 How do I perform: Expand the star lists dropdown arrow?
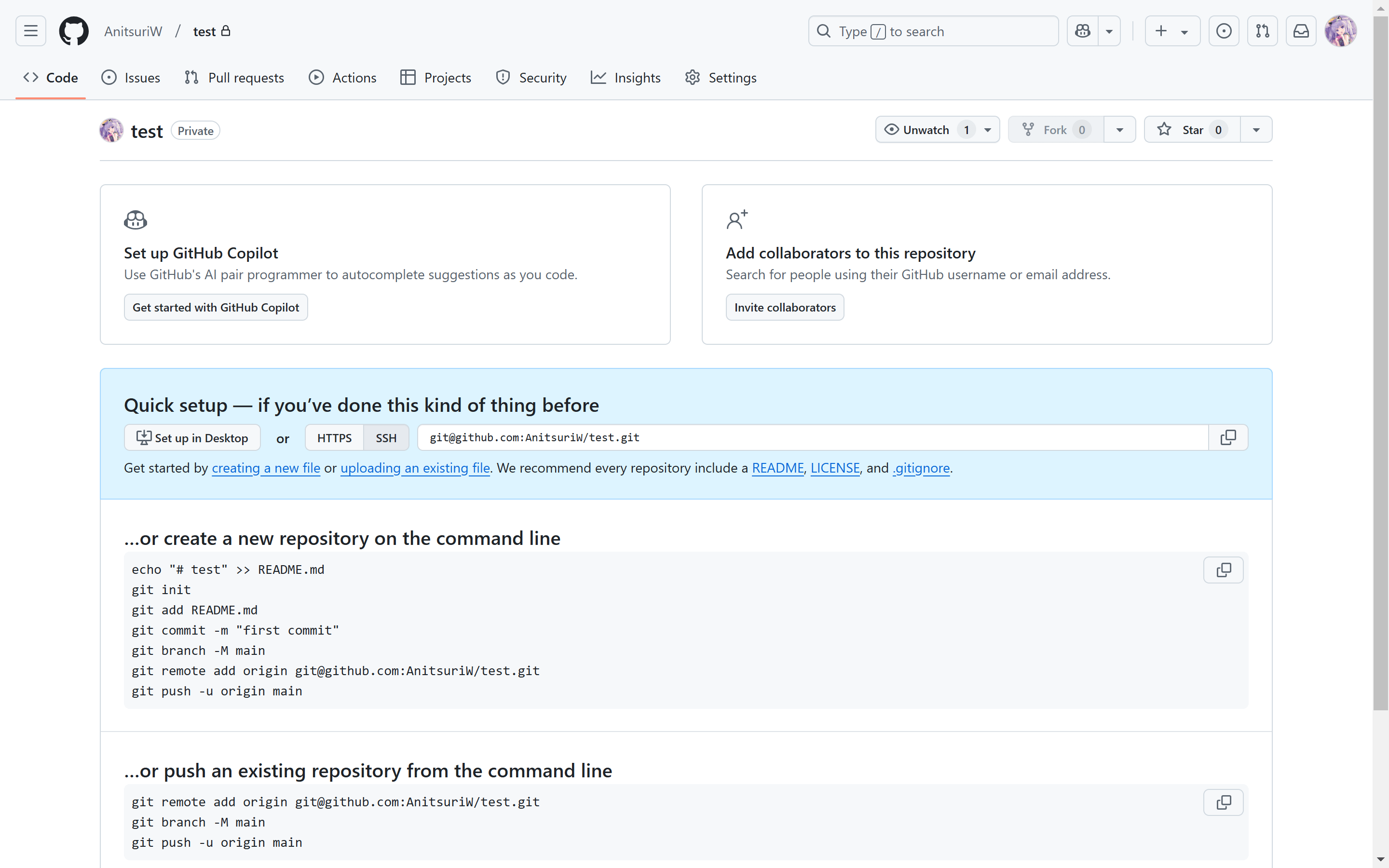point(1256,130)
